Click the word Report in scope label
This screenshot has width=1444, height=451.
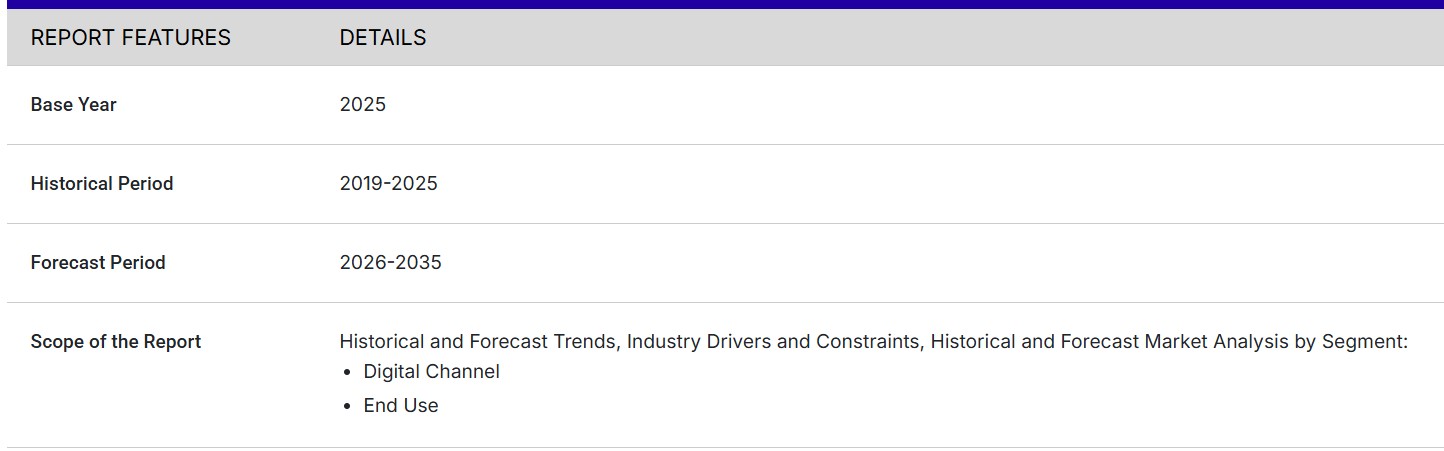172,342
